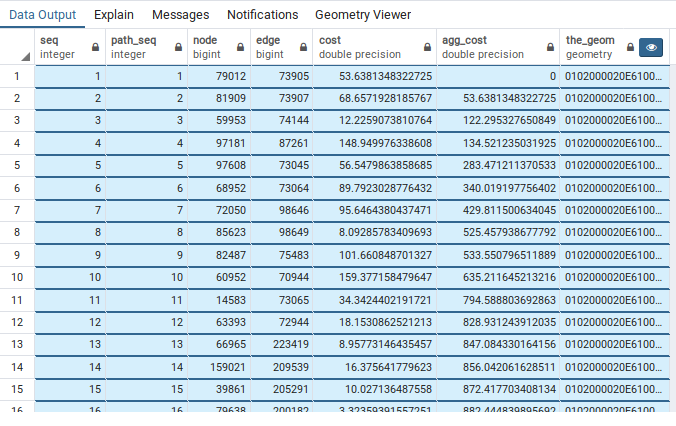Select the path_seq column header
676x426 pixels.
[147, 47]
